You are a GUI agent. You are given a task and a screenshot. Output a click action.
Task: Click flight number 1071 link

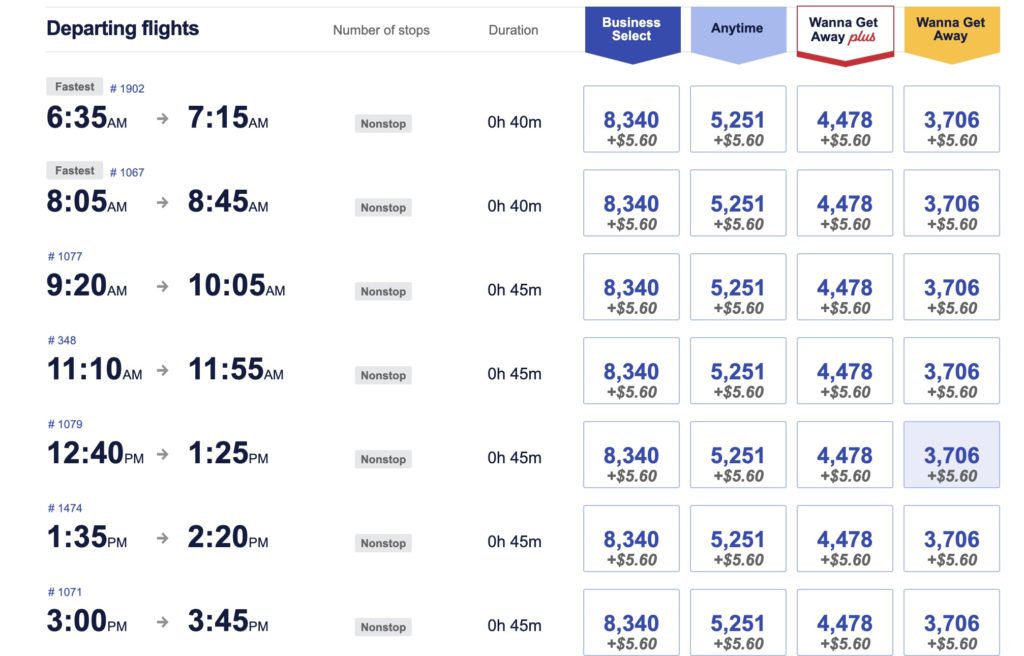pos(65,593)
